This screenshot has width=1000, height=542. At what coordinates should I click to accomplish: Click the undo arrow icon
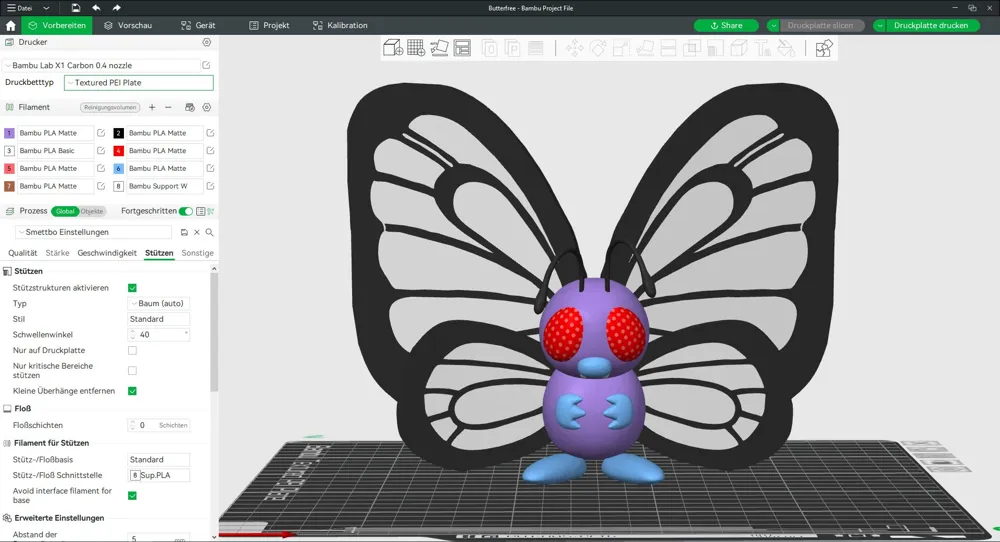pos(96,8)
